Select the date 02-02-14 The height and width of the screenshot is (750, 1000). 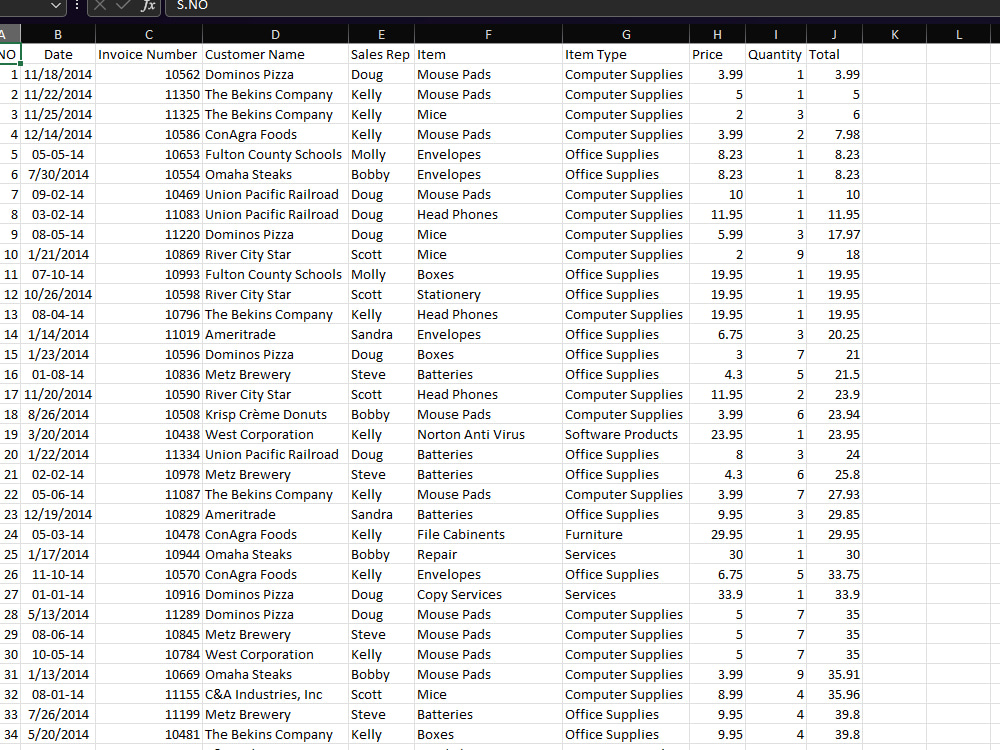click(x=58, y=474)
